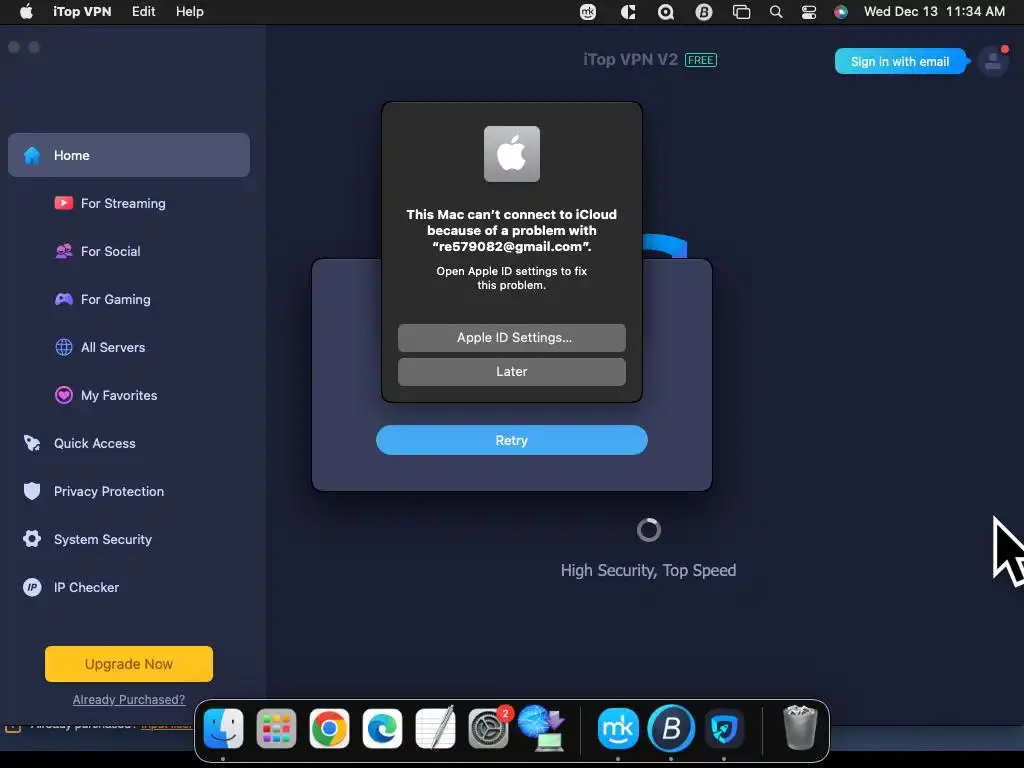This screenshot has height=768, width=1024.
Task: Open the Apple menu in menu bar
Action: pyautogui.click(x=26, y=12)
